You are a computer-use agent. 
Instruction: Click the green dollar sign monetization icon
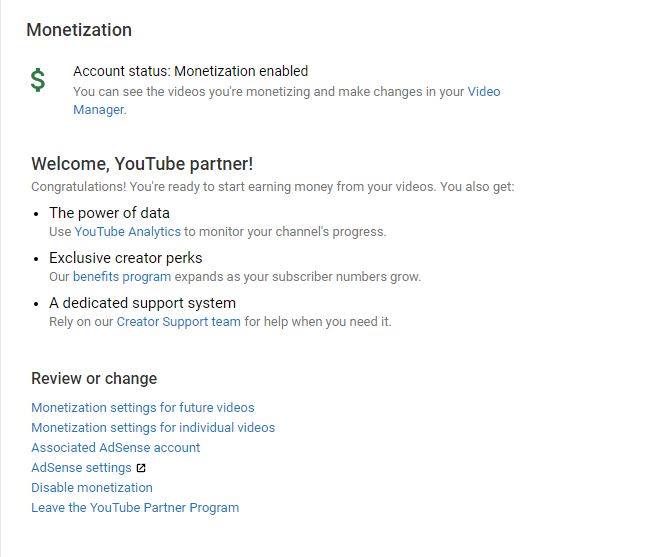point(38,80)
